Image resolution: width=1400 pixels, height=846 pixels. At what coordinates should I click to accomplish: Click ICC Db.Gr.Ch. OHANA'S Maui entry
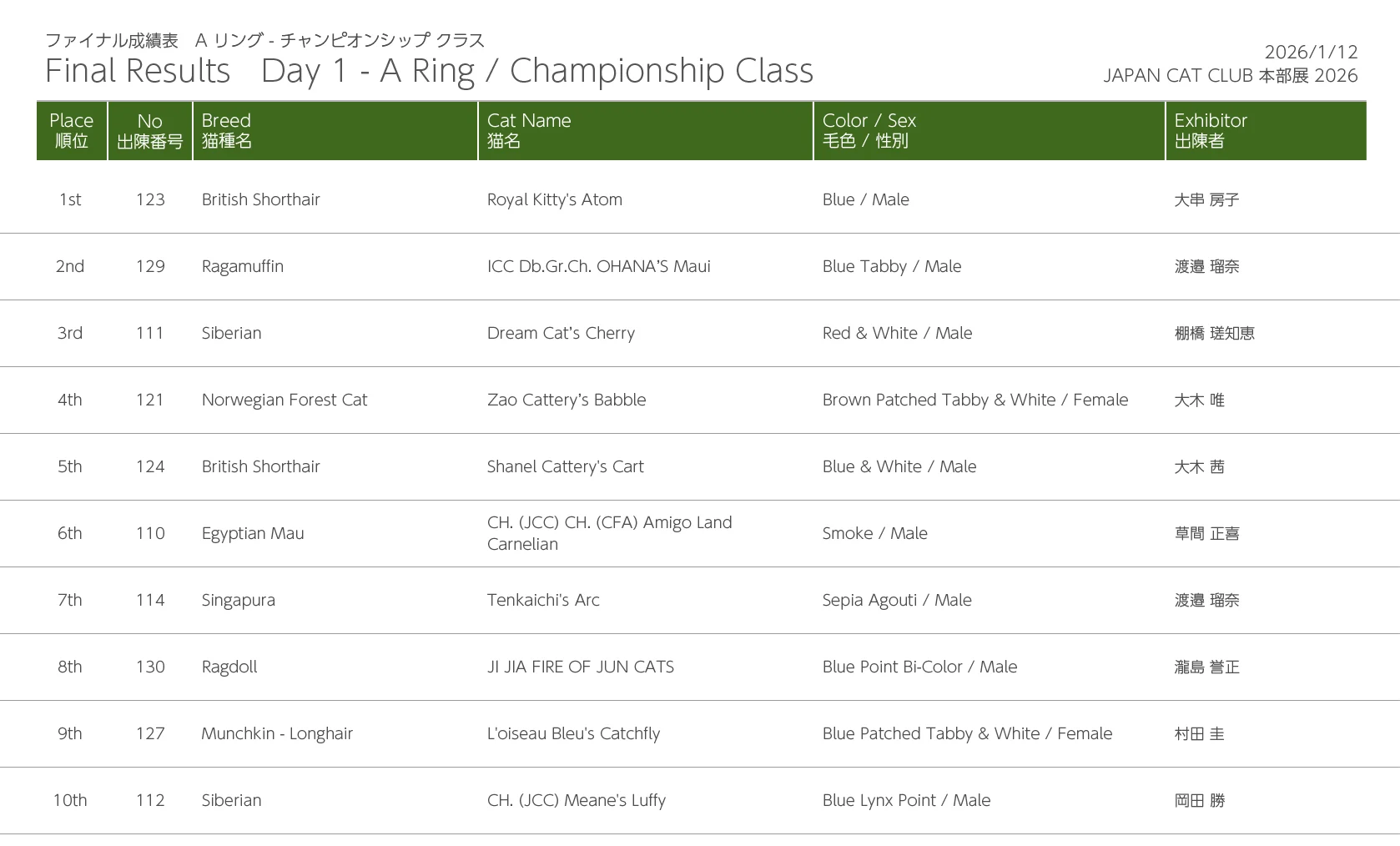click(x=599, y=266)
